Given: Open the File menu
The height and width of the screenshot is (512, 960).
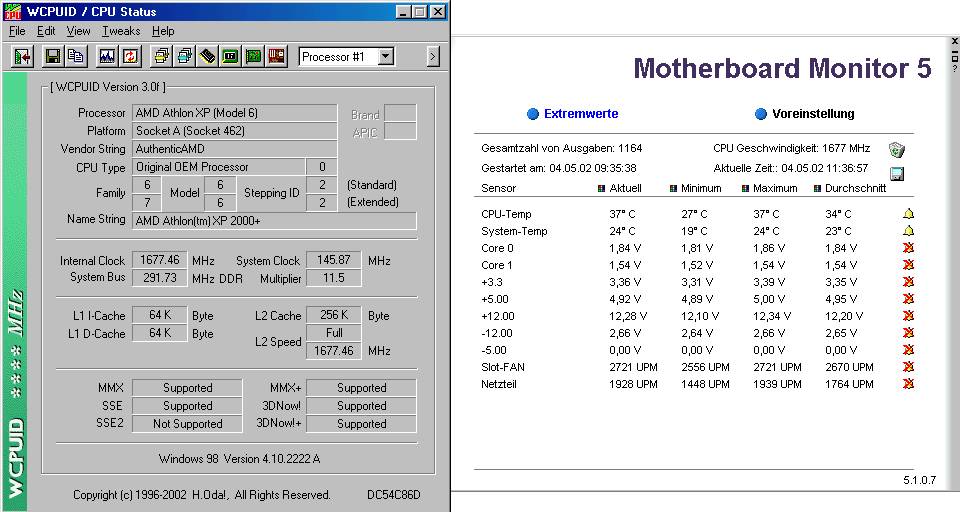Looking at the screenshot, I should click(x=17, y=31).
